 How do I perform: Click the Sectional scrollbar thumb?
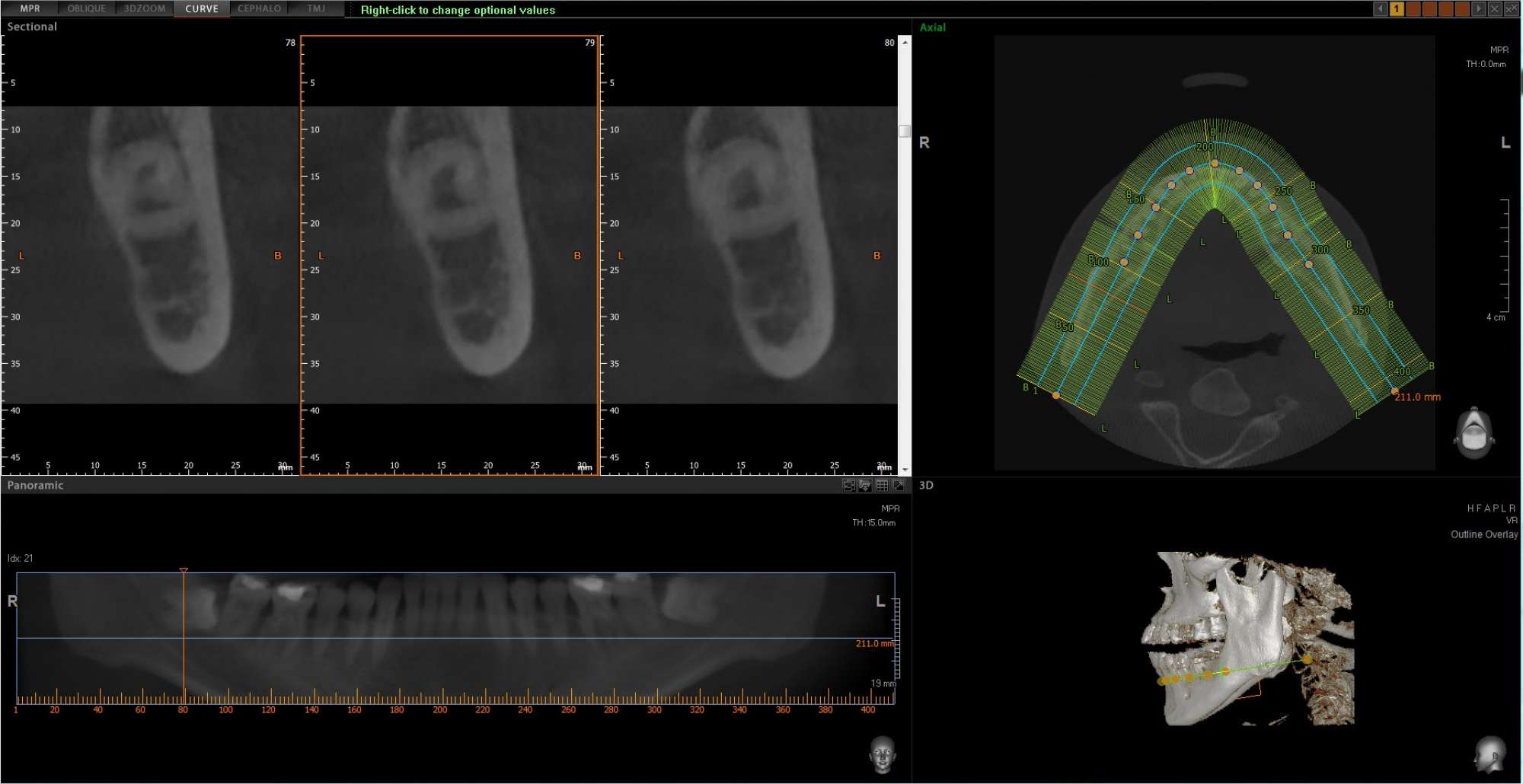(x=905, y=131)
